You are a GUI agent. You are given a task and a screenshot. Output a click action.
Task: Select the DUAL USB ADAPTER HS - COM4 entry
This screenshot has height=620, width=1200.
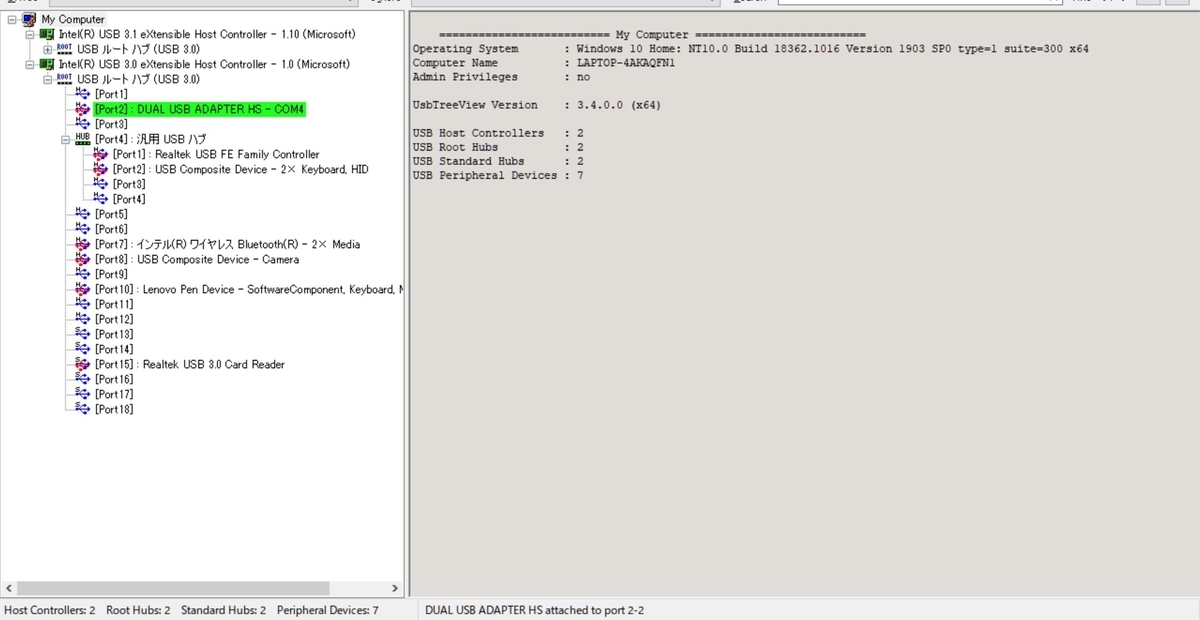(x=199, y=109)
